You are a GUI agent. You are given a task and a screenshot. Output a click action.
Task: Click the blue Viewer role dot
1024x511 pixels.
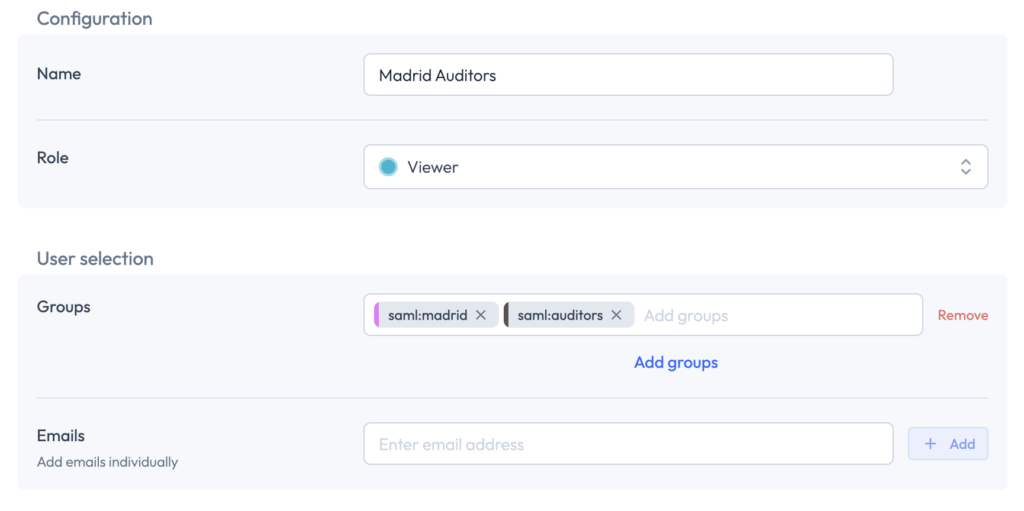tap(388, 167)
